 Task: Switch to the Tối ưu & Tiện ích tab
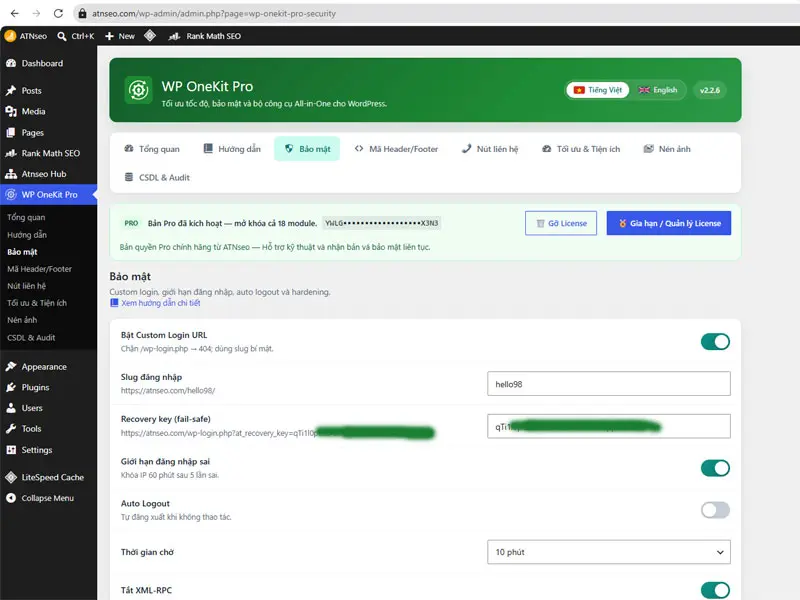tap(581, 149)
